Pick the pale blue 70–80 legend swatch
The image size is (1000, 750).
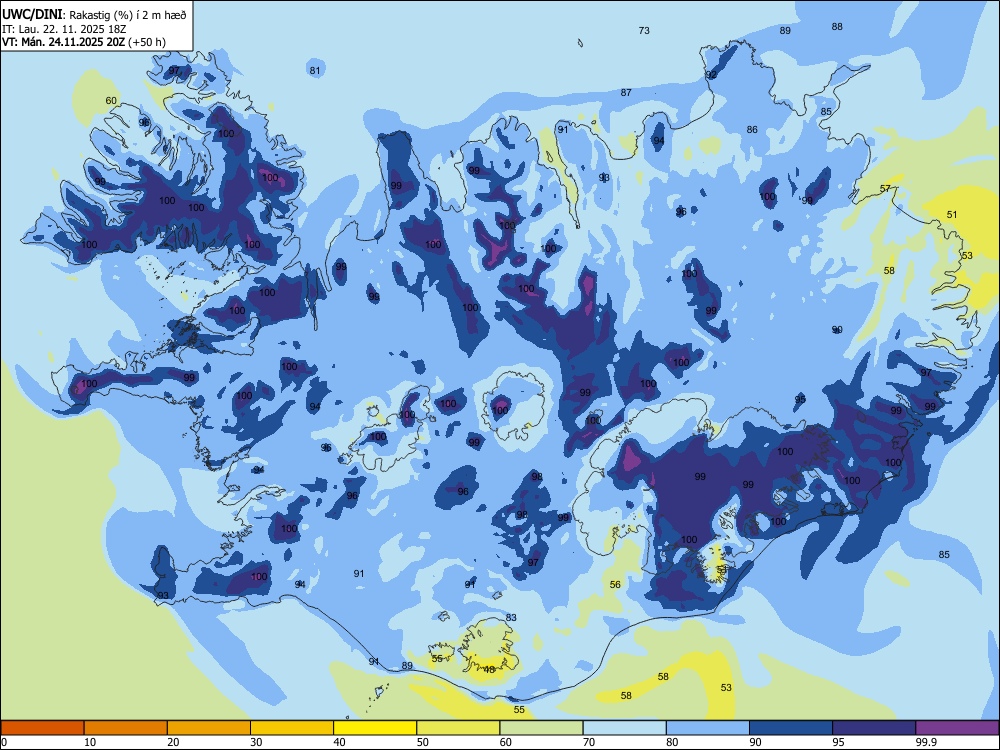(x=624, y=728)
